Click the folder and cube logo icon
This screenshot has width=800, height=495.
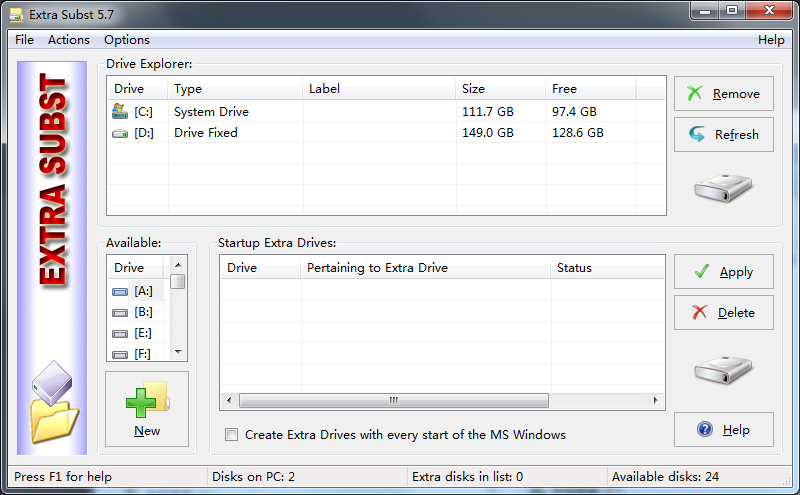point(54,402)
